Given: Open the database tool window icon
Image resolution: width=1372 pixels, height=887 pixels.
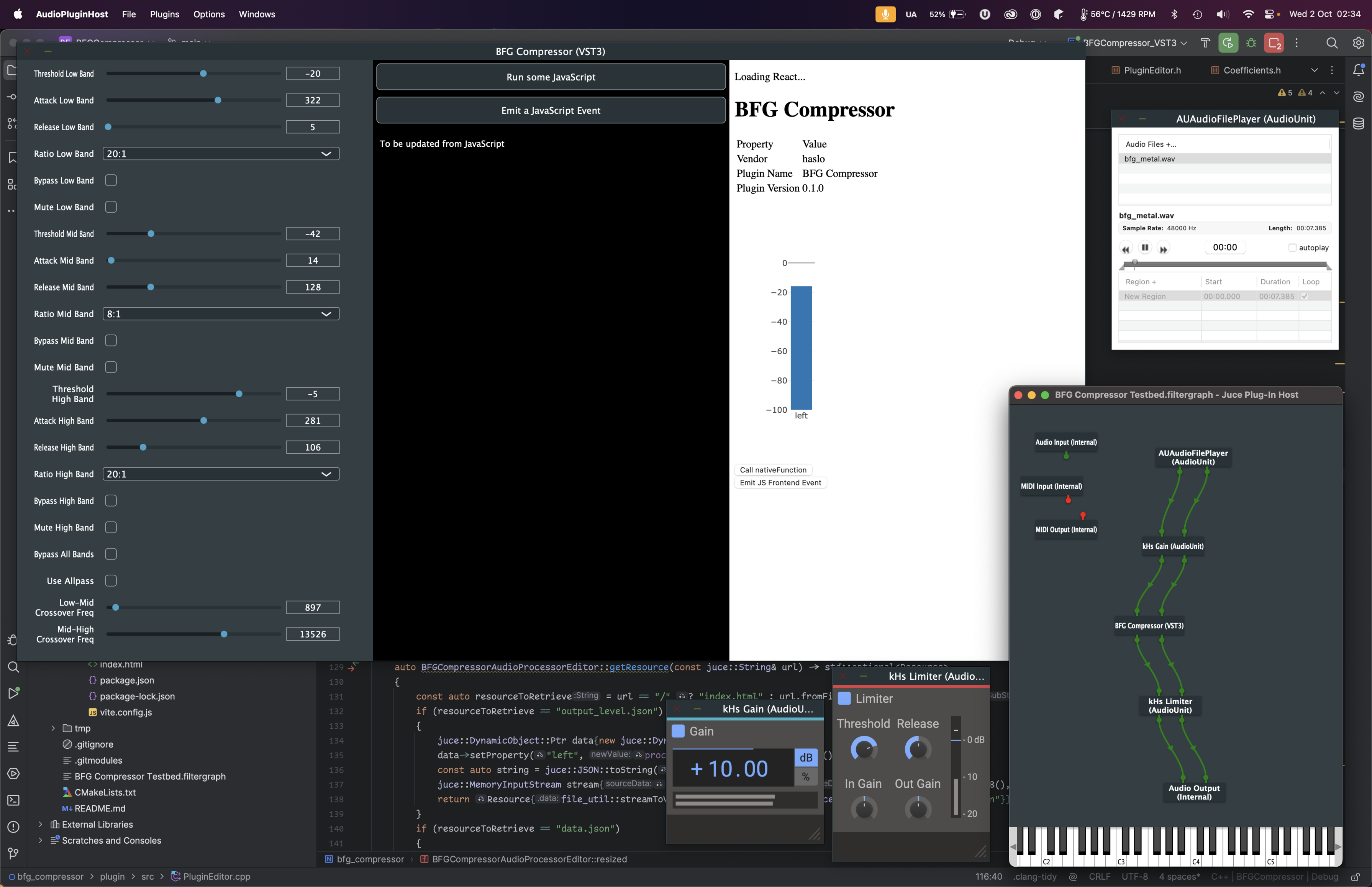Looking at the screenshot, I should 1358,124.
